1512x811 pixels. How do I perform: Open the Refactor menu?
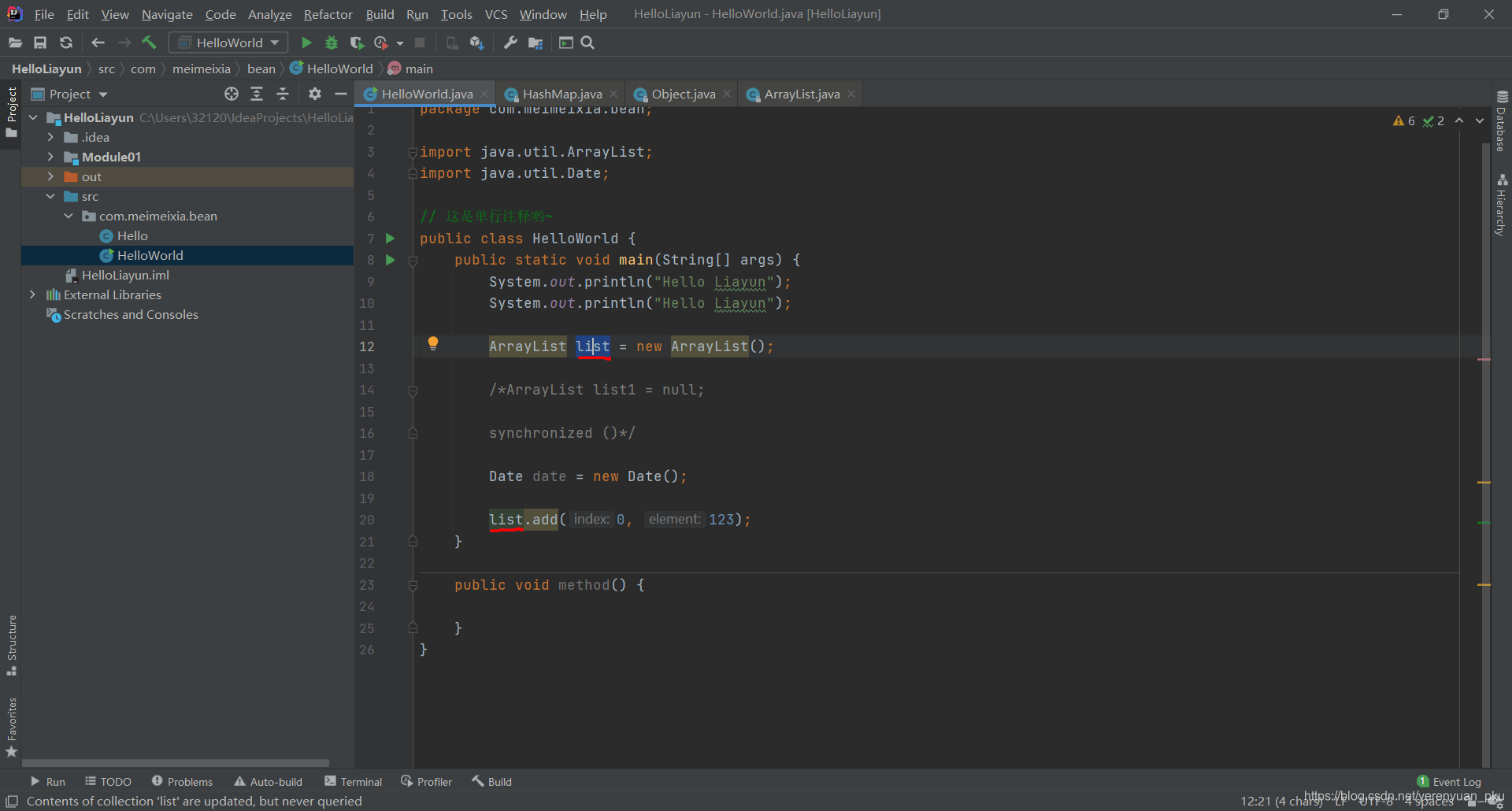[328, 14]
